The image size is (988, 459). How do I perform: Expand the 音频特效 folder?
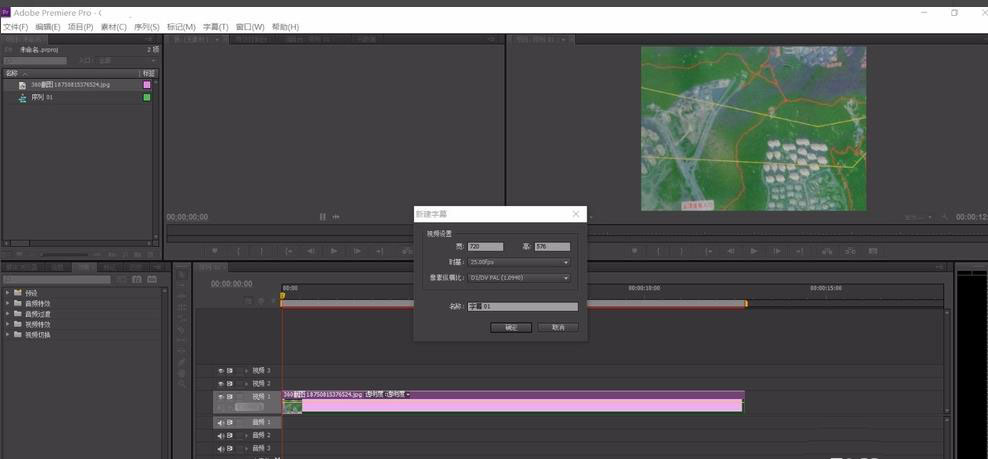coord(8,303)
